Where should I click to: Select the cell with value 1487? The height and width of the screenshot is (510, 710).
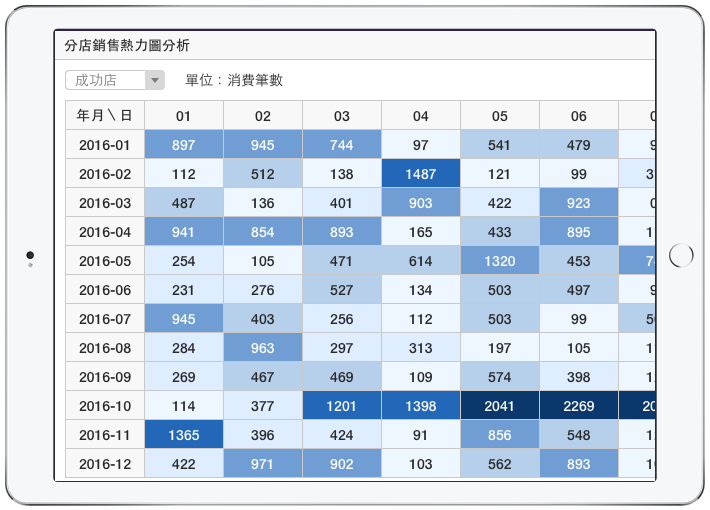(x=420, y=174)
